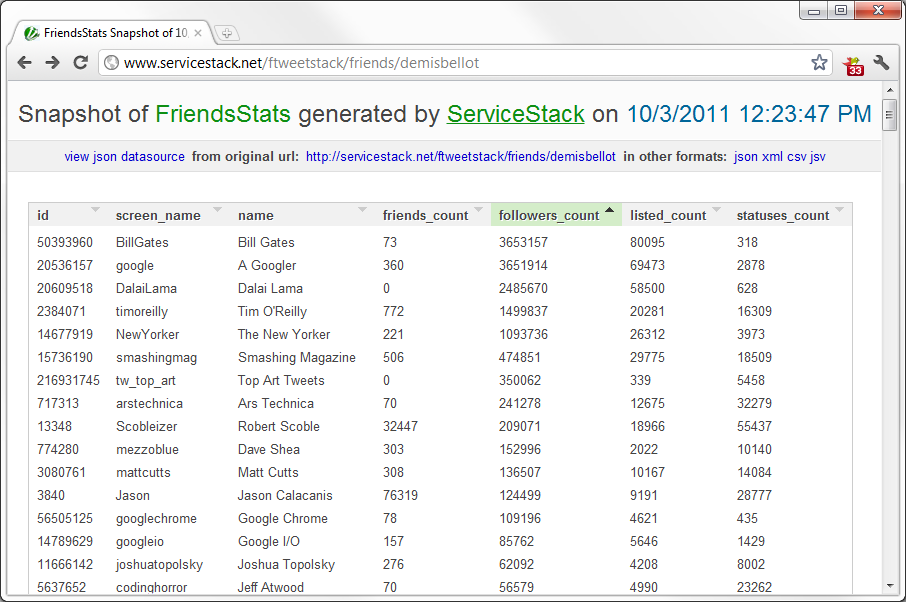Open the ServiceStack link in the heading
Viewport: 906px width, 602px height.
pyautogui.click(x=515, y=114)
